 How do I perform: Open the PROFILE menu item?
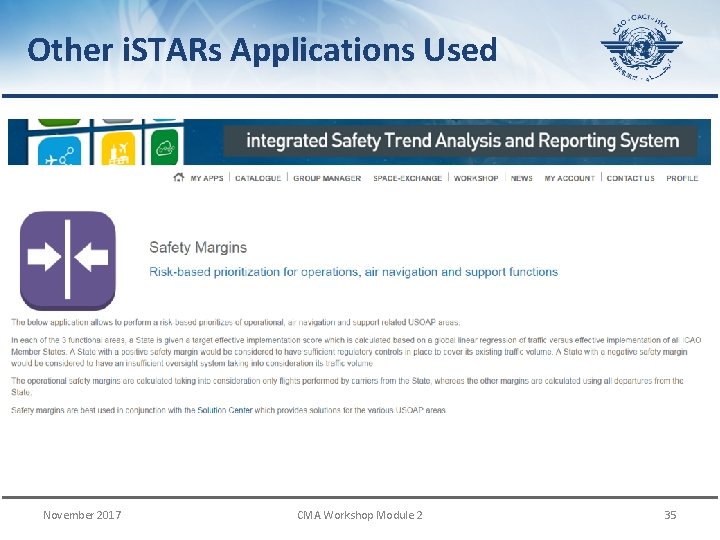pyautogui.click(x=682, y=178)
